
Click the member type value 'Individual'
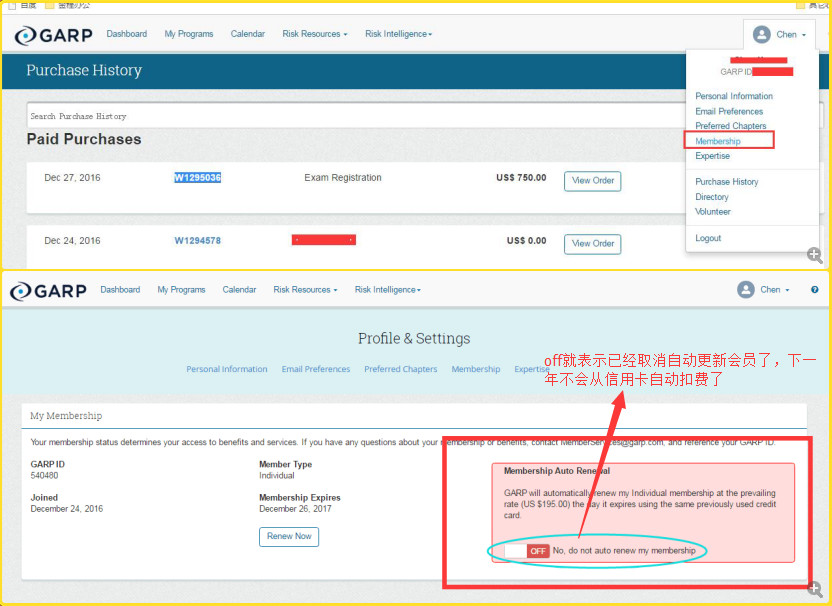(276, 475)
